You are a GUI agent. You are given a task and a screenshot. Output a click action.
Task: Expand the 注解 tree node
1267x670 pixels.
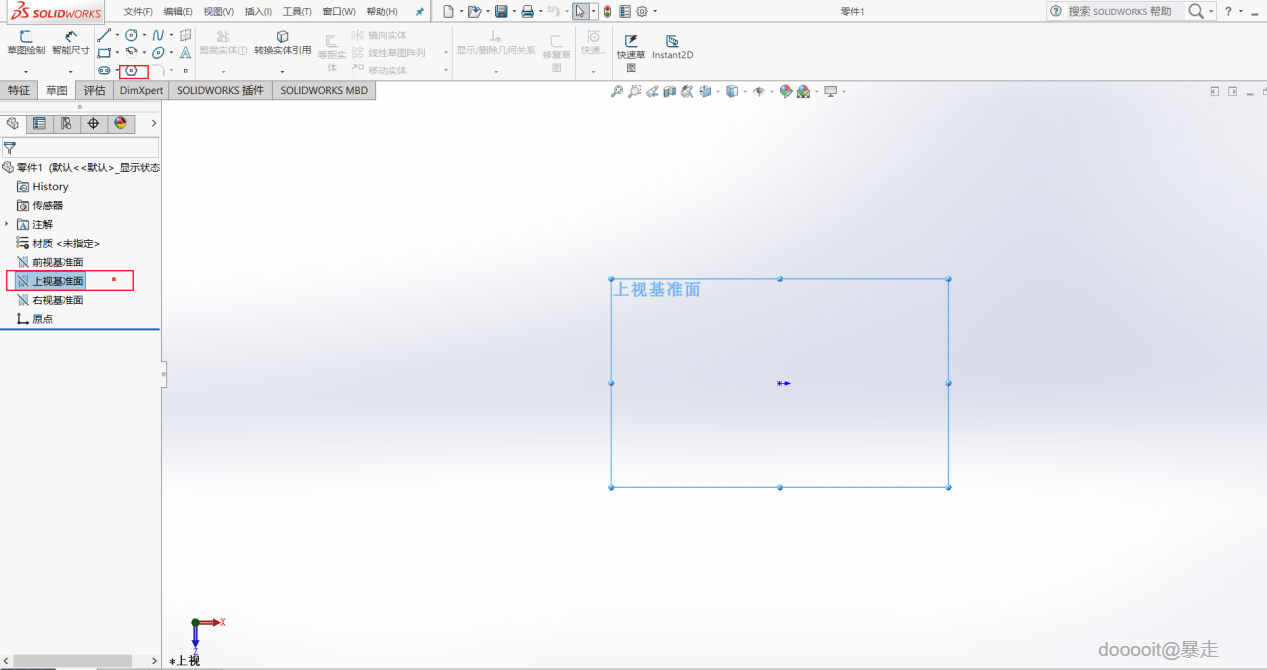[6, 224]
